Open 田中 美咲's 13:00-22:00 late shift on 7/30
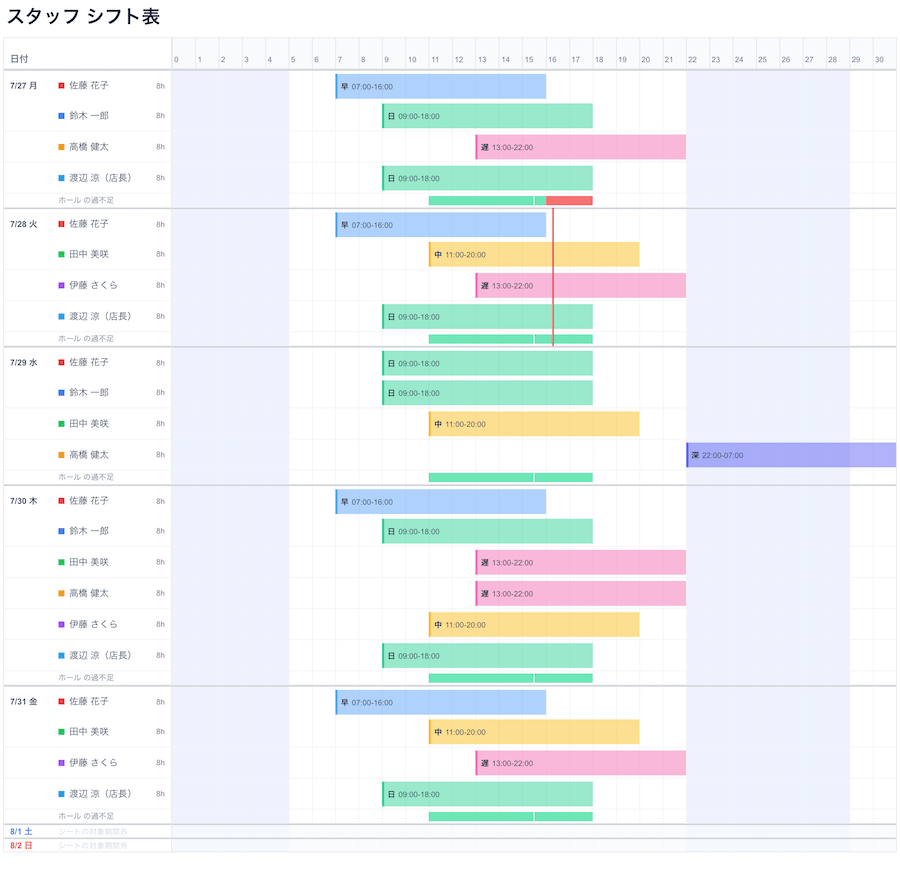The width and height of the screenshot is (900, 871). [581, 562]
